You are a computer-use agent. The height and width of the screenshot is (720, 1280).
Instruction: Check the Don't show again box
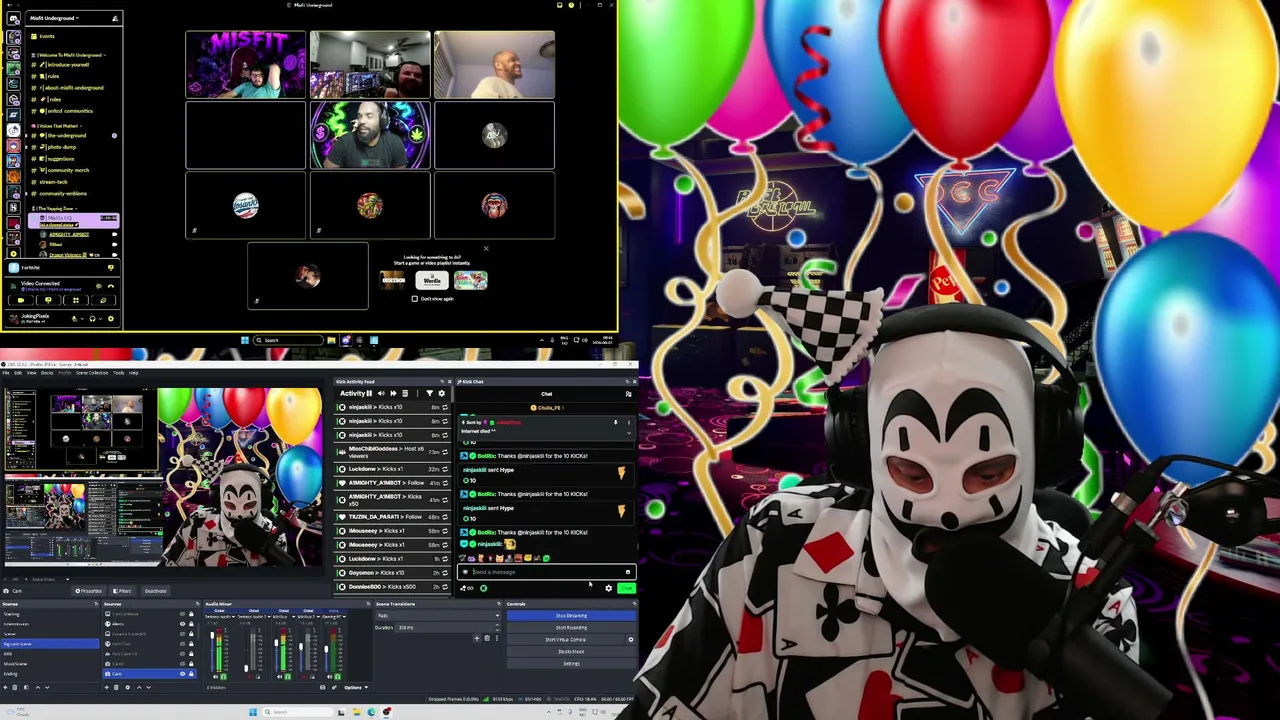(415, 298)
